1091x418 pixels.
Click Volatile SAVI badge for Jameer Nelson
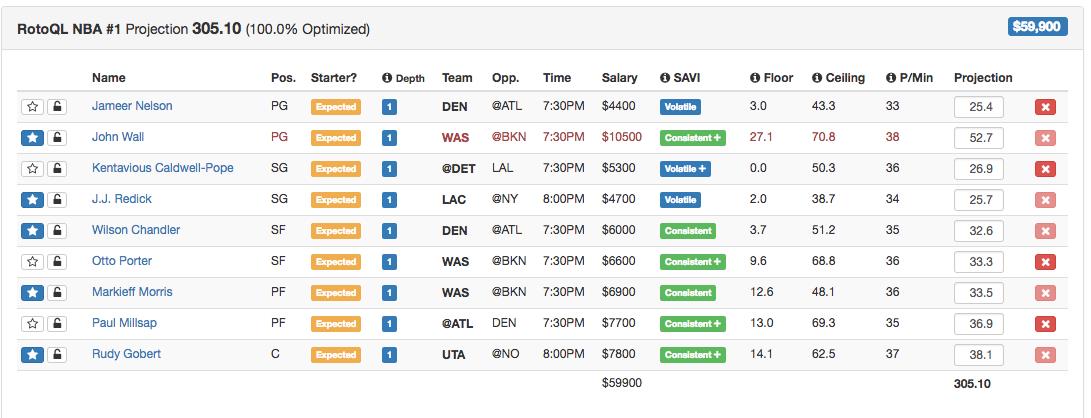click(x=680, y=107)
